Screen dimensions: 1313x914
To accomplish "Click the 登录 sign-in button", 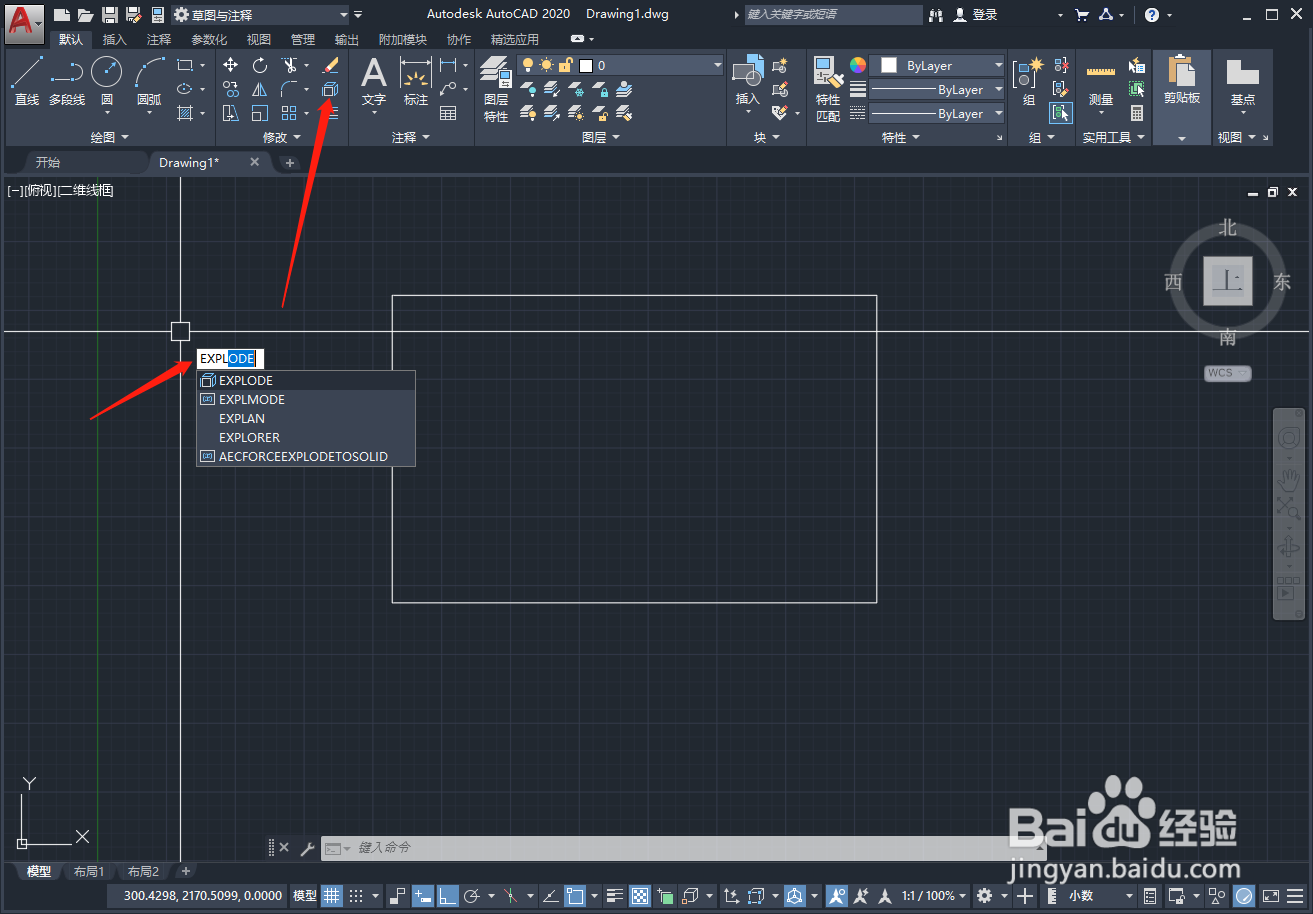I will [x=975, y=15].
